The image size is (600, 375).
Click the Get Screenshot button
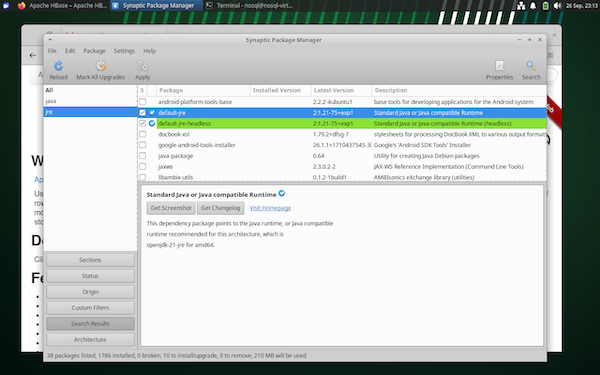171,208
